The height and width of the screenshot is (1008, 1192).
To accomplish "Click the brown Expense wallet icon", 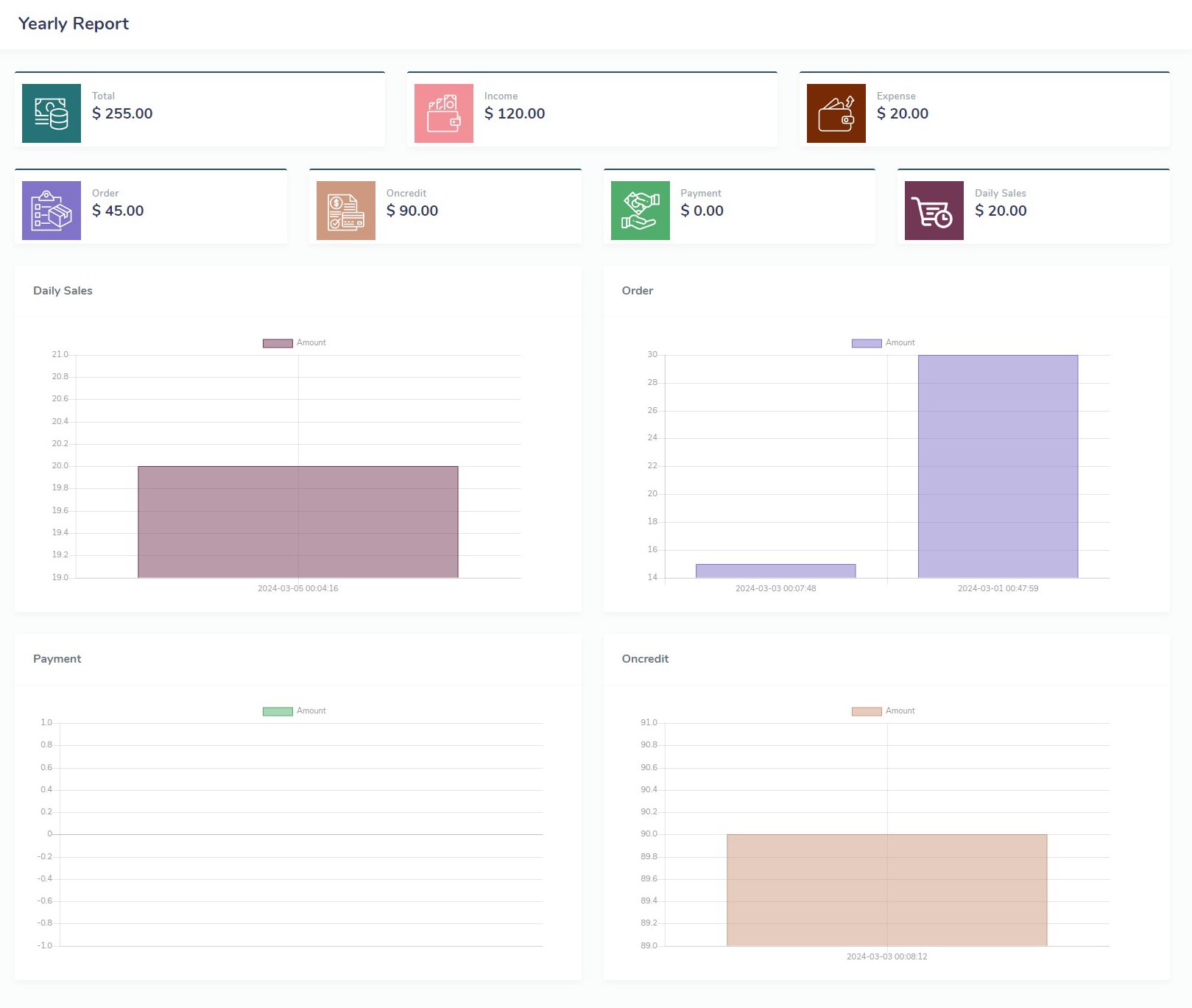I will pos(836,113).
